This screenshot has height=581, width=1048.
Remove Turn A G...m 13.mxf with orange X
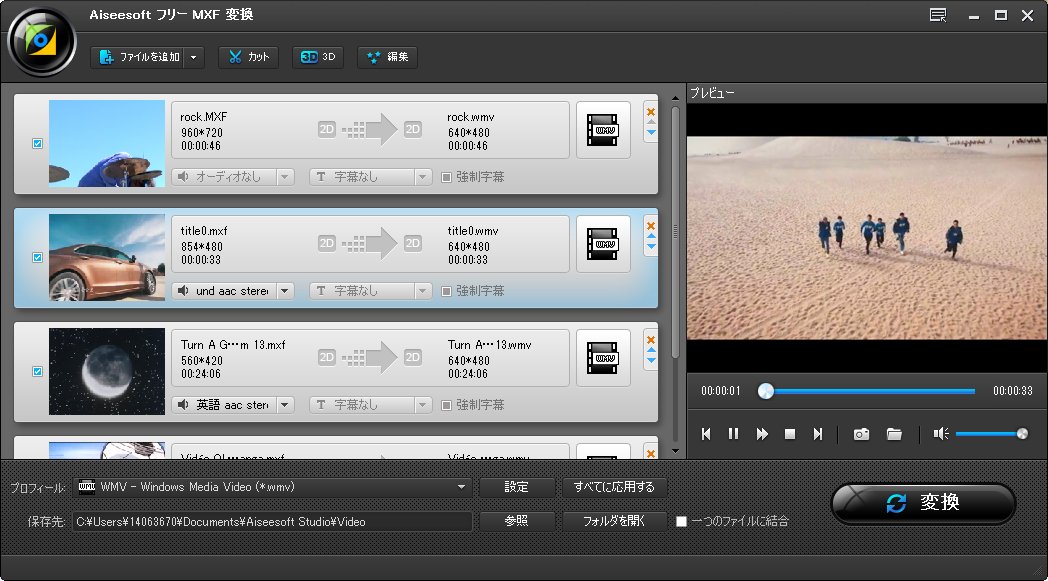[x=651, y=340]
